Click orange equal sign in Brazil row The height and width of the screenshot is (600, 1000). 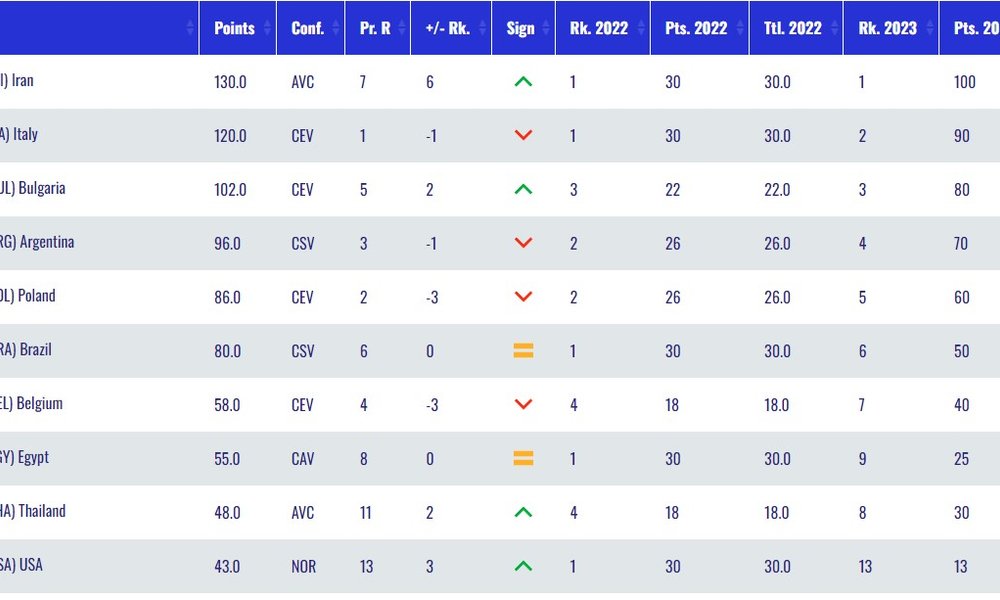coord(523,351)
